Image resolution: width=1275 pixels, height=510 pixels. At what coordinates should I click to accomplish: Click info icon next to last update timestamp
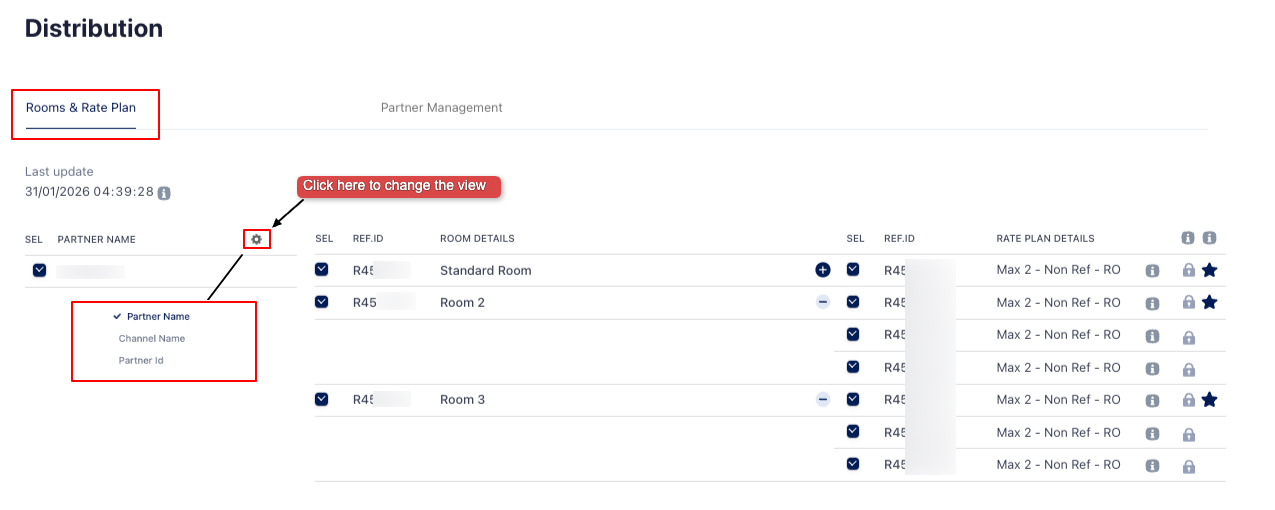click(x=164, y=192)
